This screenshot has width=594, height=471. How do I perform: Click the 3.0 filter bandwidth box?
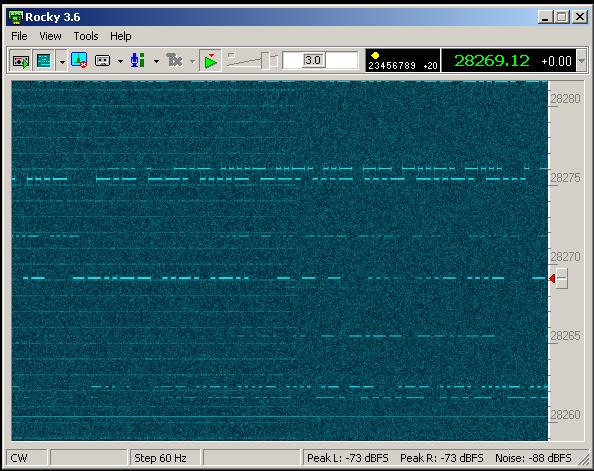pos(320,60)
